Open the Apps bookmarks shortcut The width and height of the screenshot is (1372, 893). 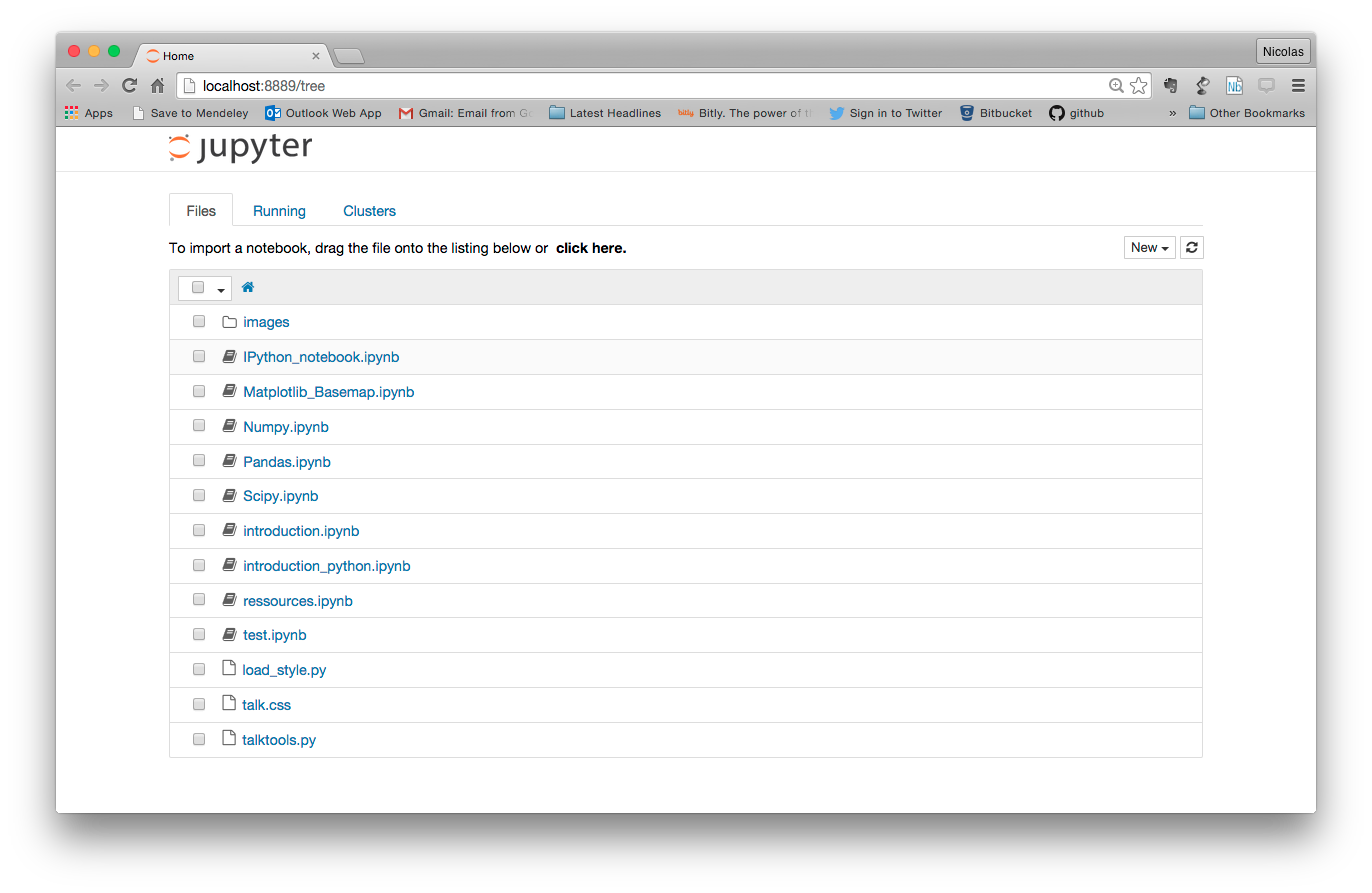pos(89,113)
